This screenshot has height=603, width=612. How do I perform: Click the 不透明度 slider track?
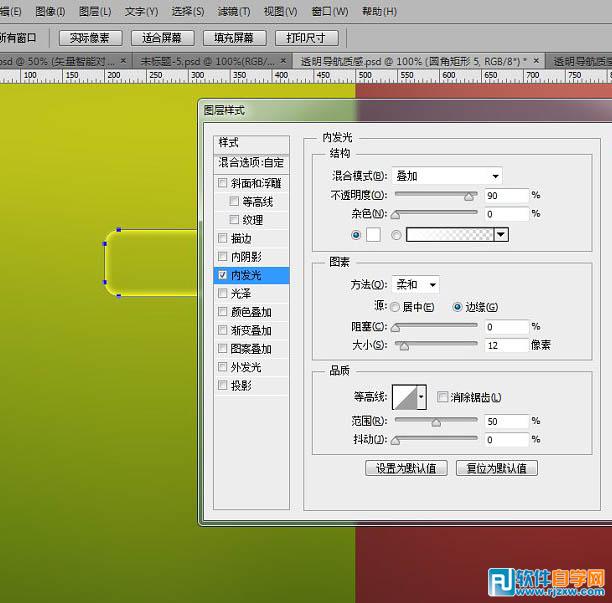click(435, 195)
